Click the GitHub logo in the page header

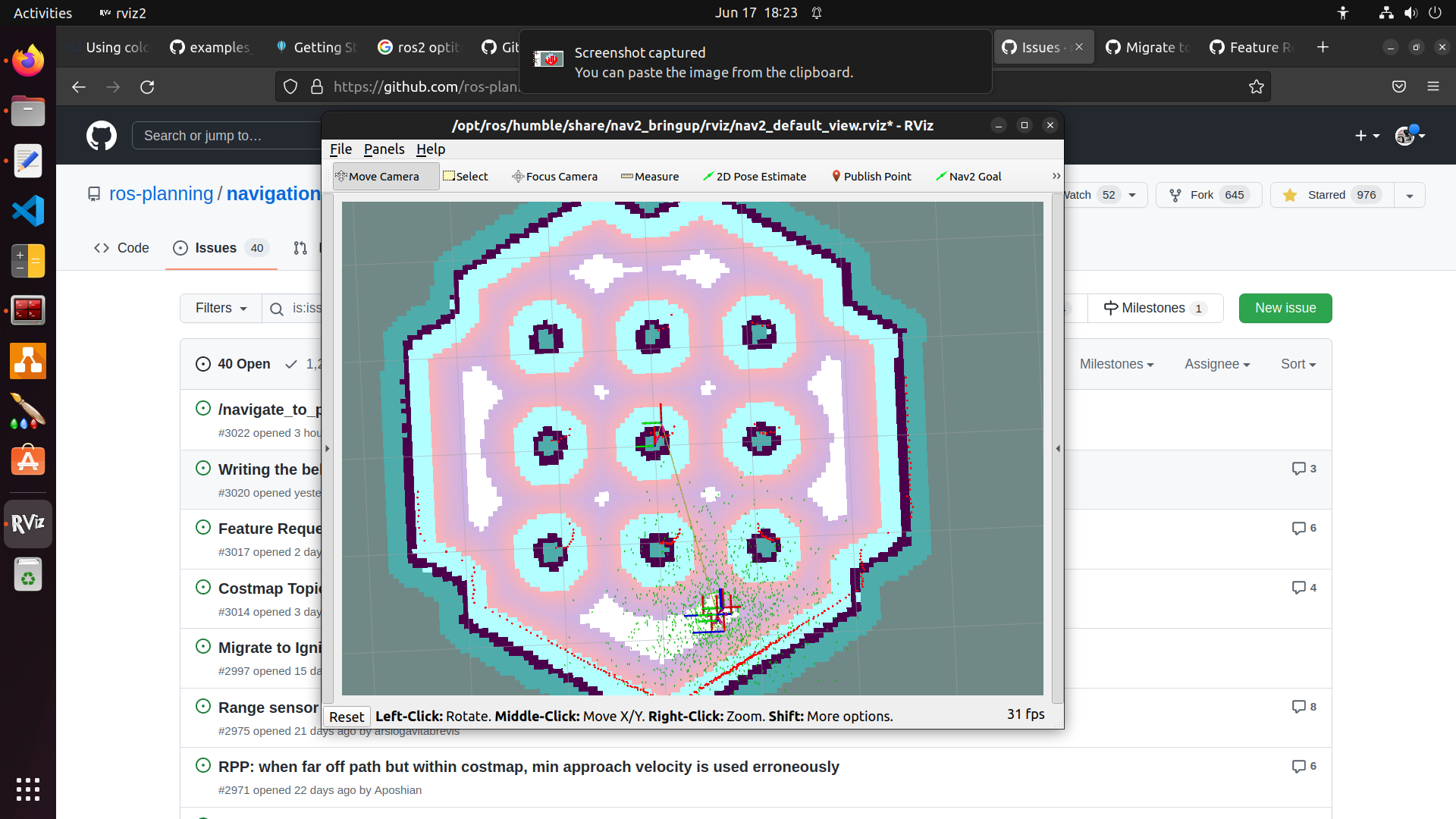coord(101,135)
